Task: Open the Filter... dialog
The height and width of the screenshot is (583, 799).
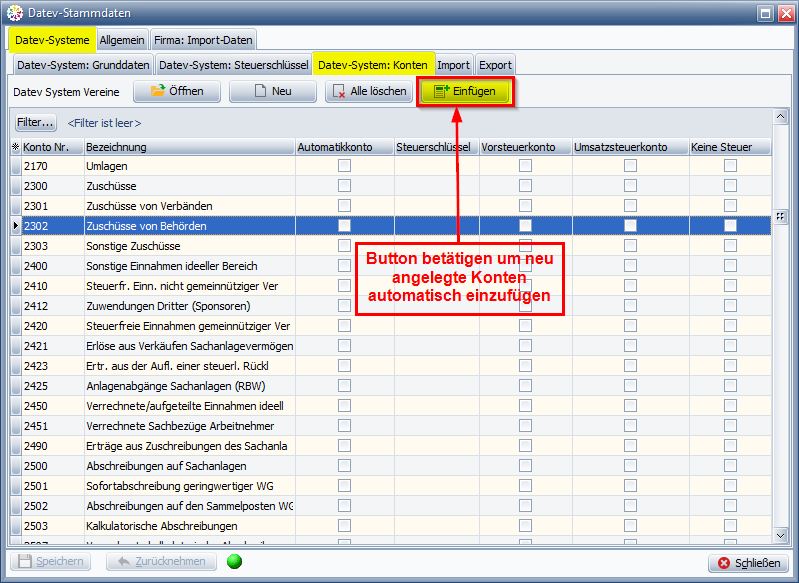Action: coord(35,123)
